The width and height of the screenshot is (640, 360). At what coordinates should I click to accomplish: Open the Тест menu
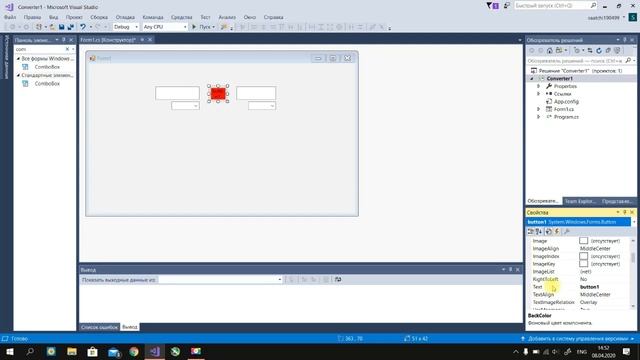click(x=205, y=17)
